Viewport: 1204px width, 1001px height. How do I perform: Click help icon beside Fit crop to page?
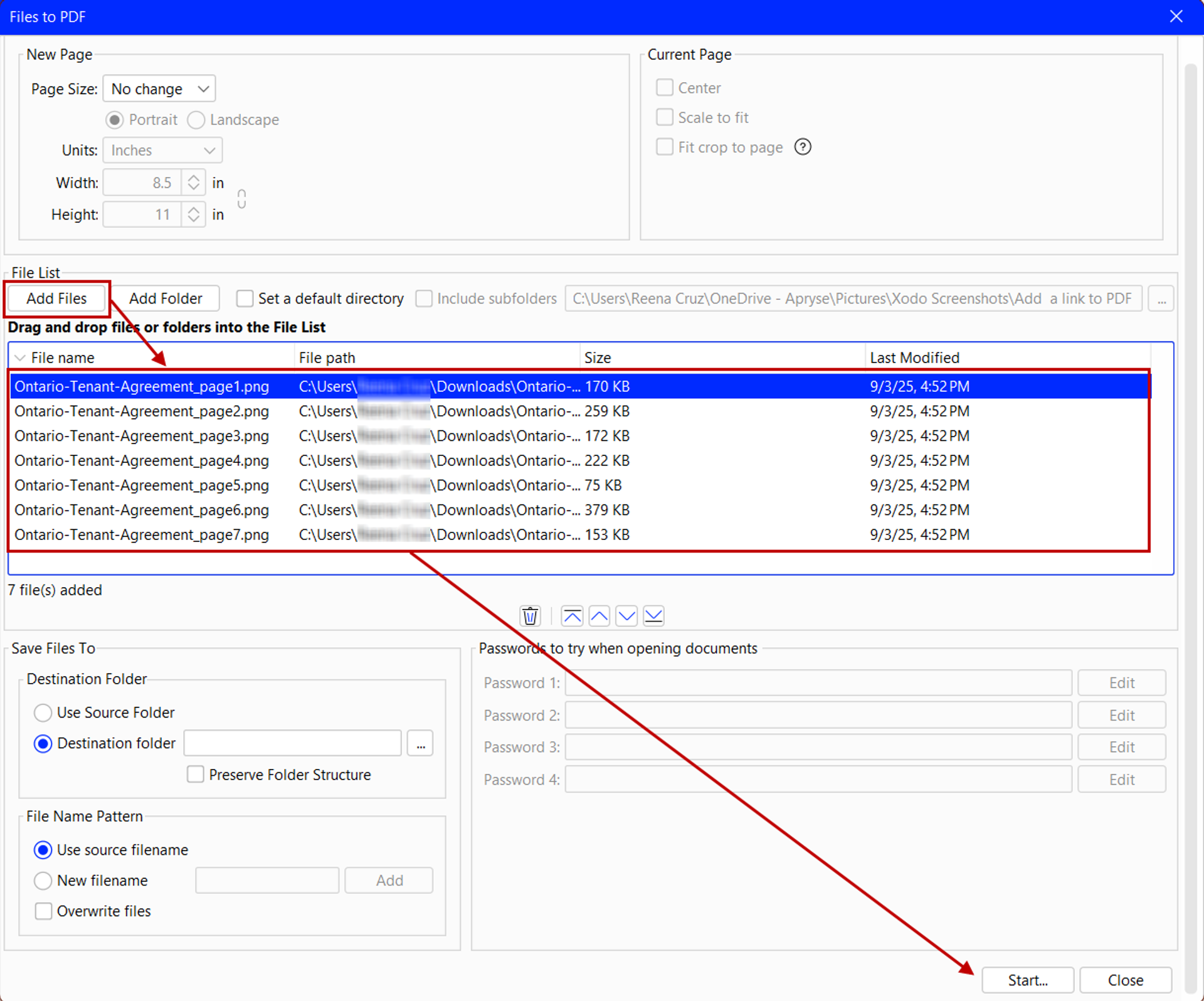[803, 147]
